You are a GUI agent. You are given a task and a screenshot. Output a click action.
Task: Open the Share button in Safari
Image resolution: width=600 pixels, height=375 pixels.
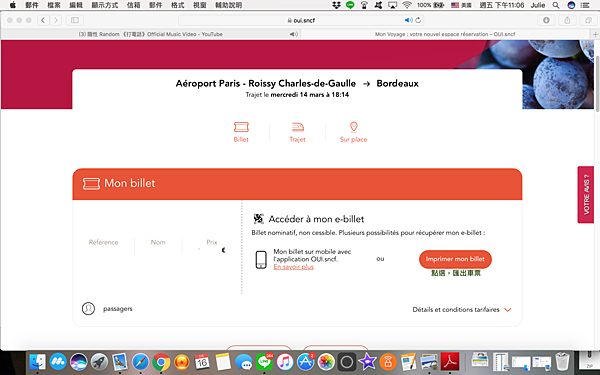pyautogui.click(x=567, y=20)
